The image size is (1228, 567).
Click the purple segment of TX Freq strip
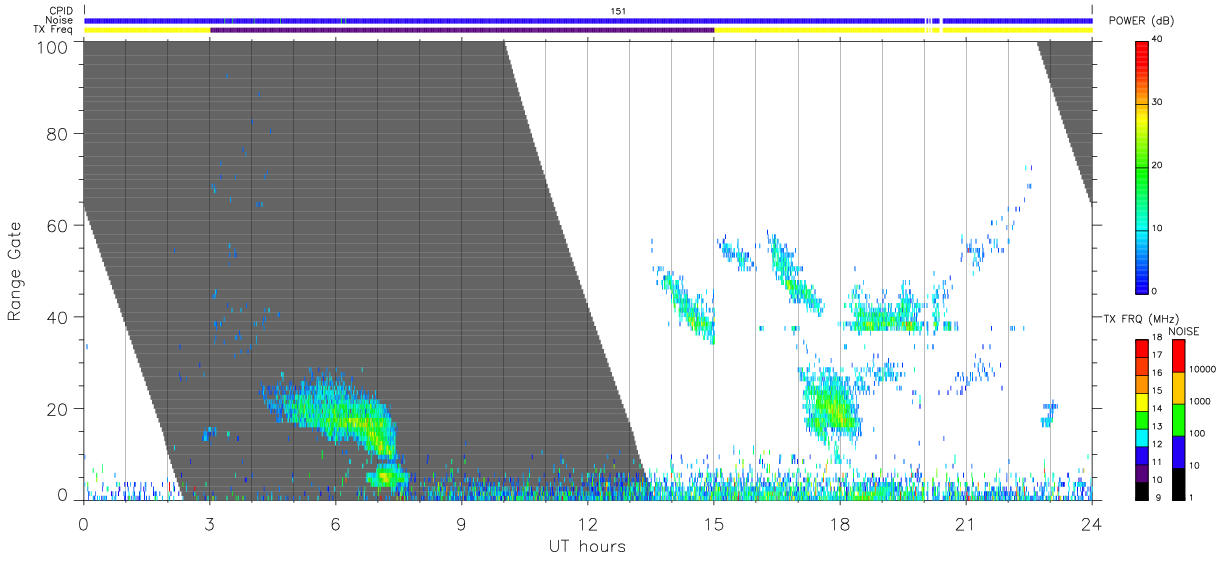[x=462, y=30]
